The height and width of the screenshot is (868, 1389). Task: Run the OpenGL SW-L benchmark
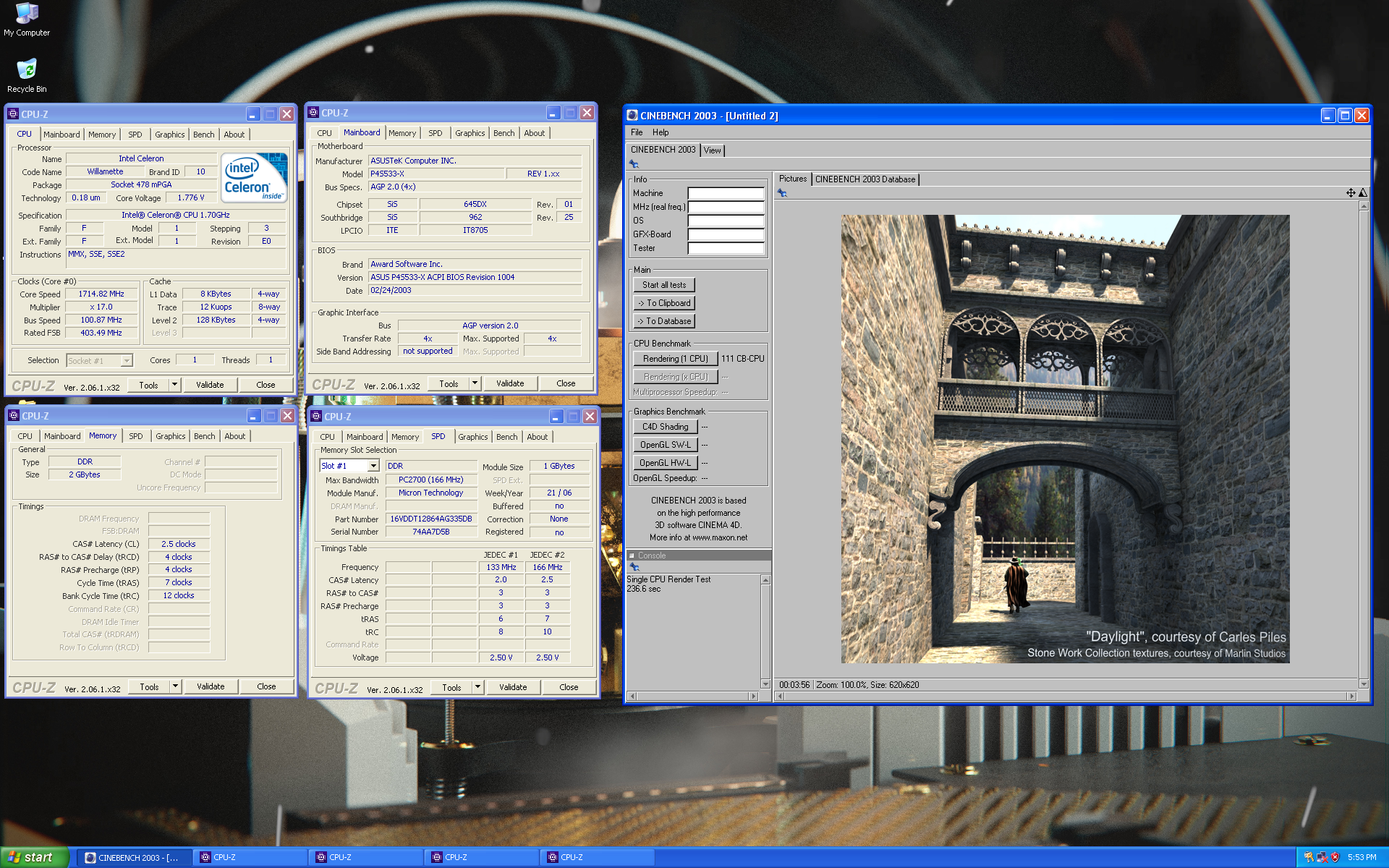[666, 445]
